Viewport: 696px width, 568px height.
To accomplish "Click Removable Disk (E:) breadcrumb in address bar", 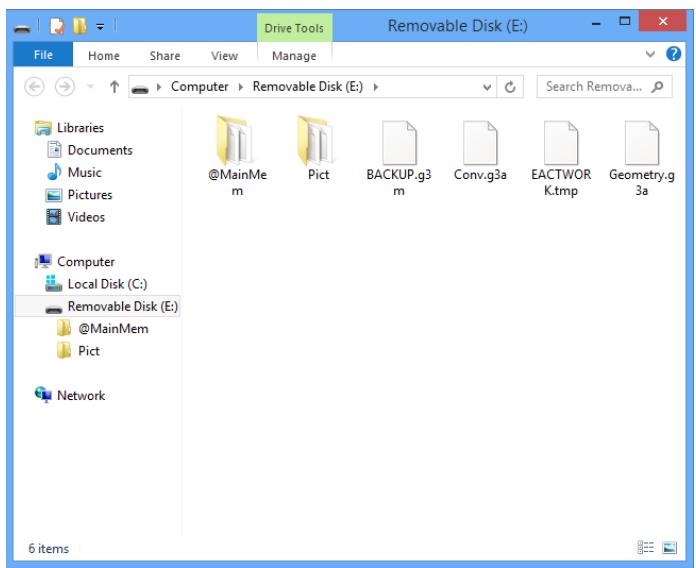I will 308,87.
